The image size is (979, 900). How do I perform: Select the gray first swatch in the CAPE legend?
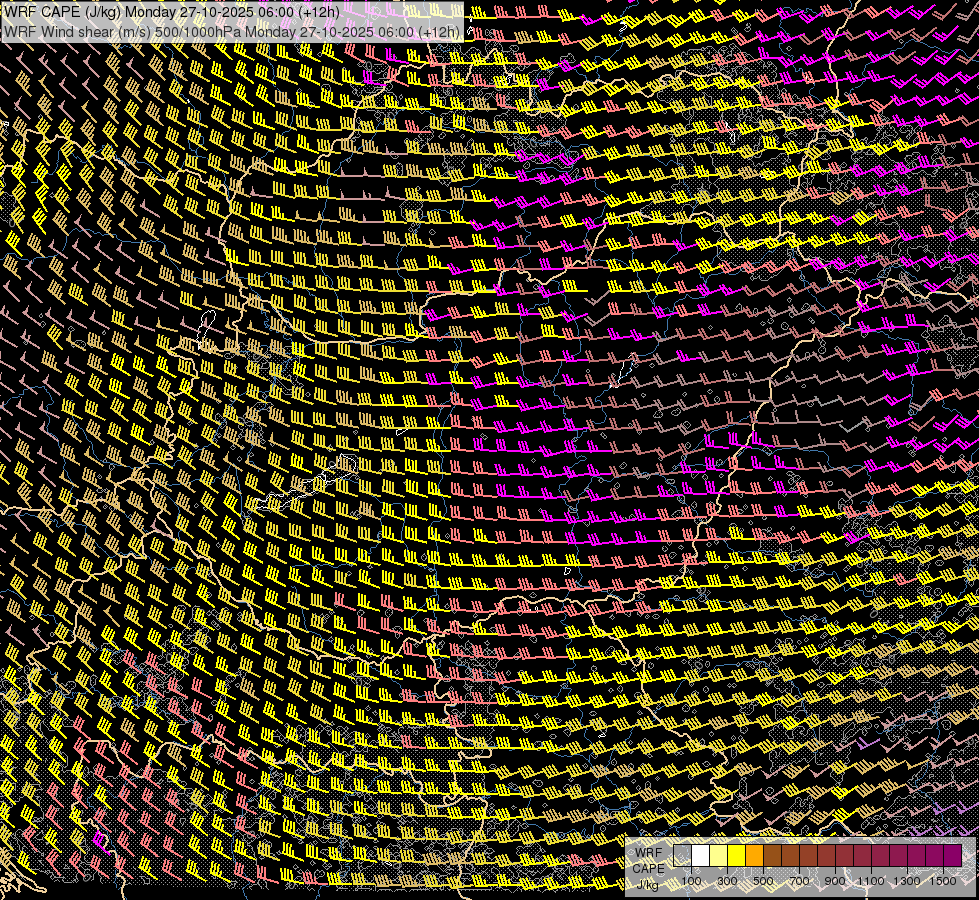[x=683, y=856]
